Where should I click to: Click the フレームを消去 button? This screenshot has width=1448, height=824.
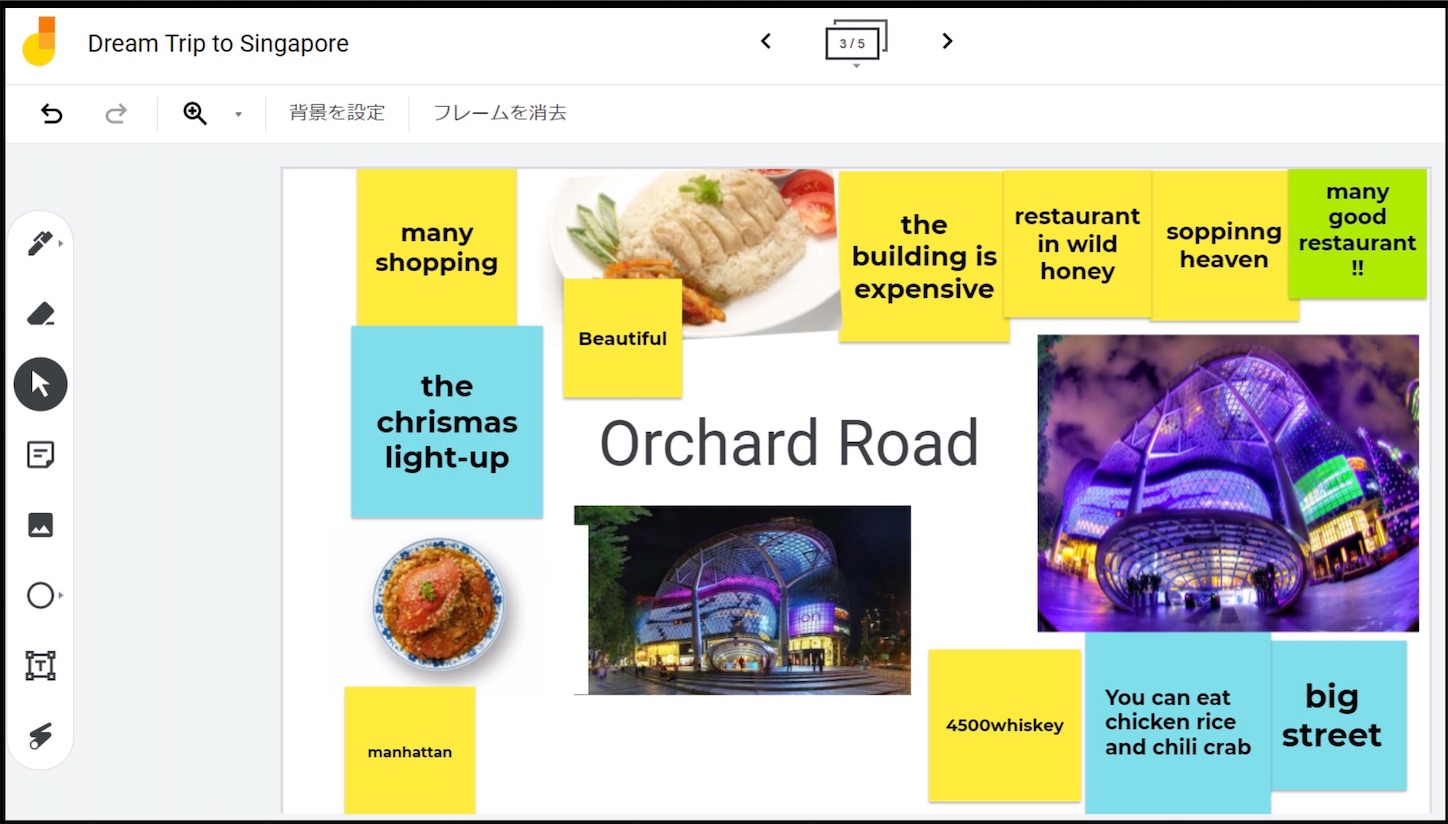coord(500,113)
